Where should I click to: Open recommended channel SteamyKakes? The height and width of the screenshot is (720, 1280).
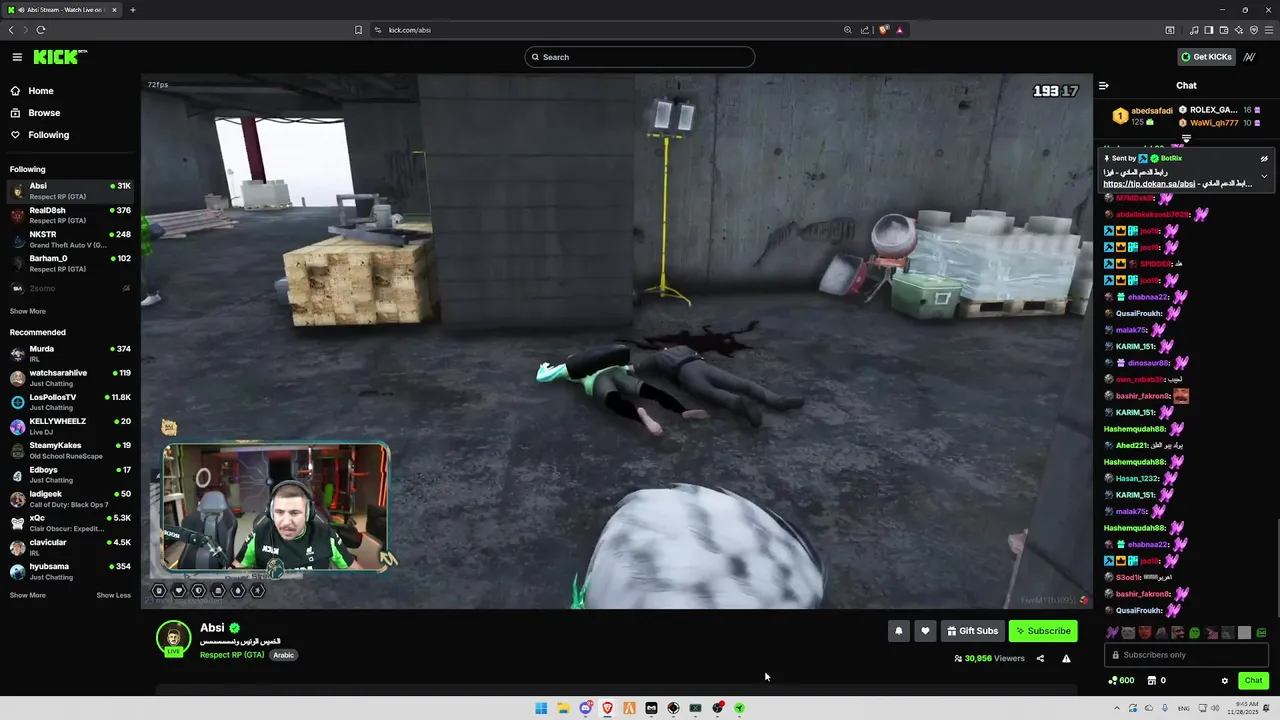[70, 450]
